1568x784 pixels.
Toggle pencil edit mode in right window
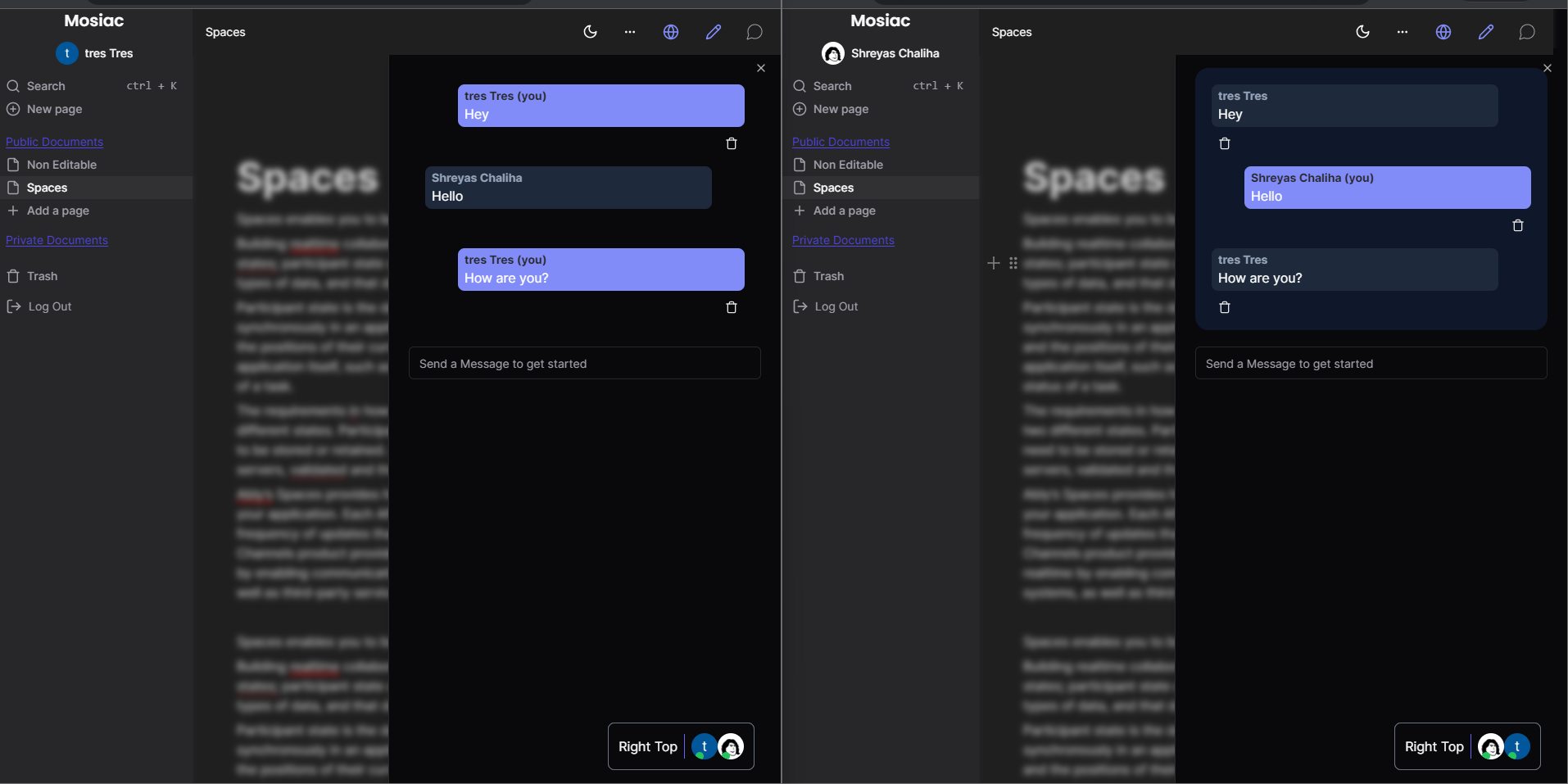pyautogui.click(x=1485, y=32)
